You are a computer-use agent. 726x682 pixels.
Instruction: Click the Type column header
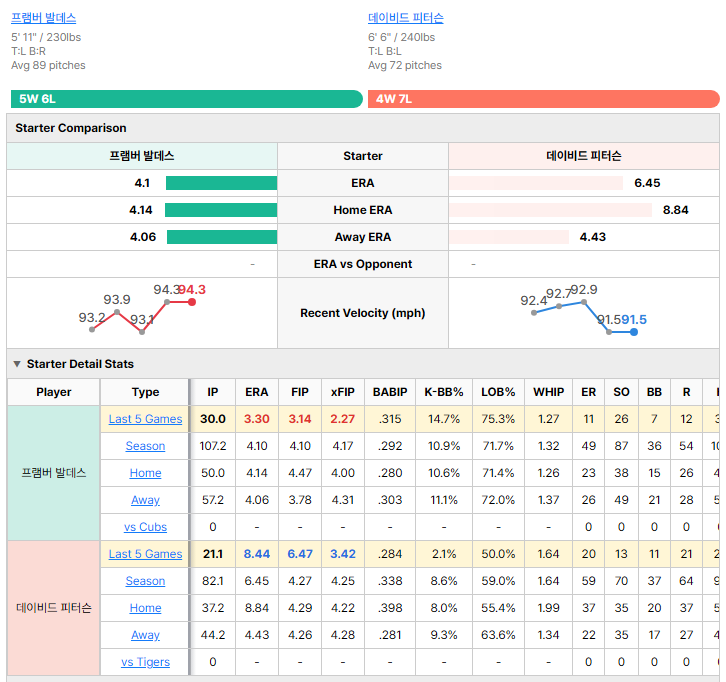click(145, 392)
